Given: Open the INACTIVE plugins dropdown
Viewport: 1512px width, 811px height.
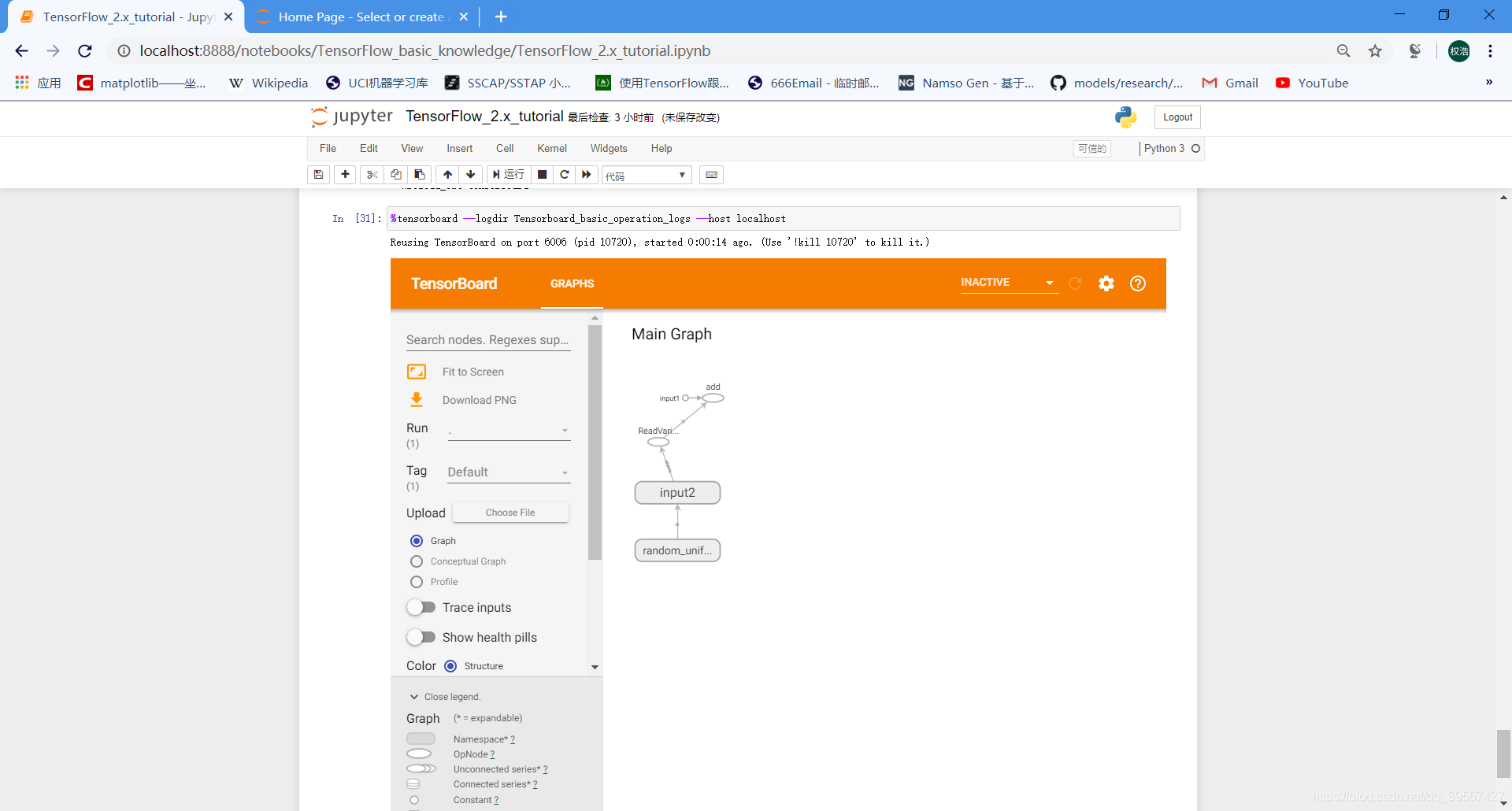Looking at the screenshot, I should (1009, 283).
